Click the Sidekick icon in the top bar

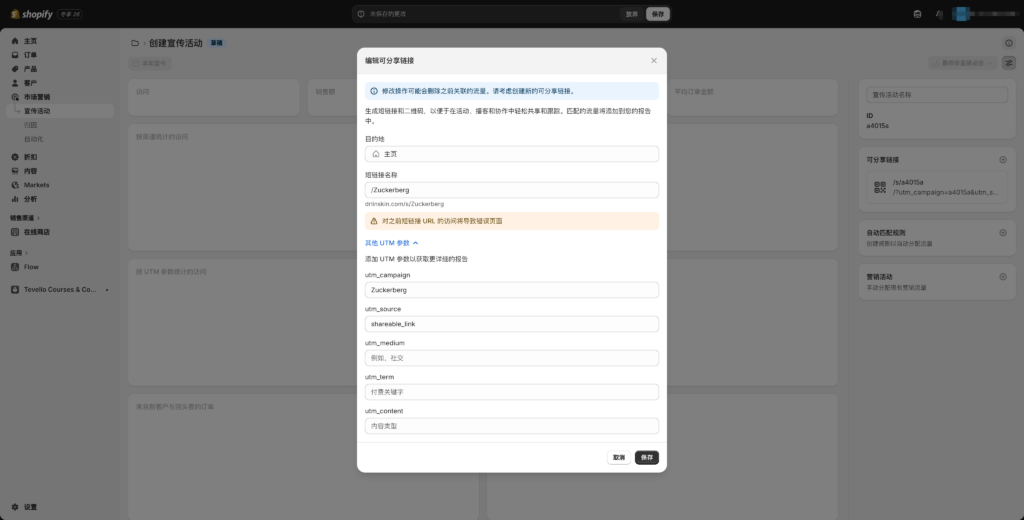point(918,14)
